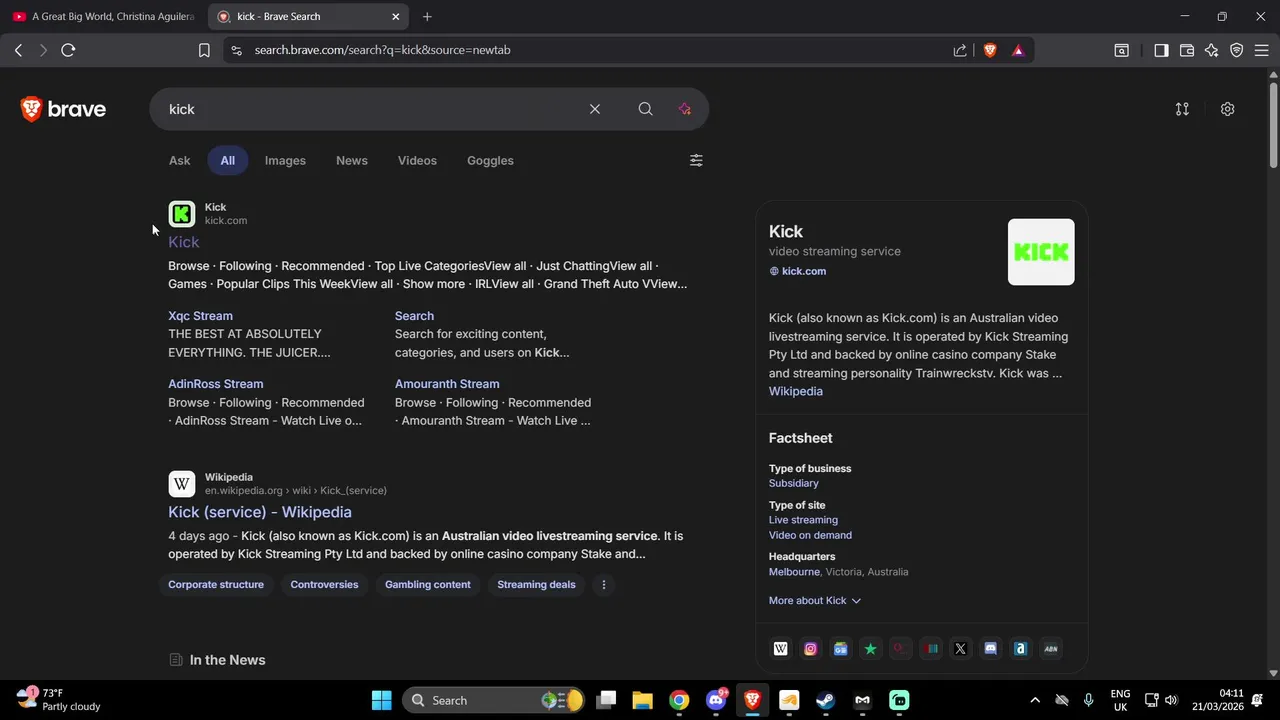Open Discord from the taskbar
1280x720 pixels.
coord(716,700)
